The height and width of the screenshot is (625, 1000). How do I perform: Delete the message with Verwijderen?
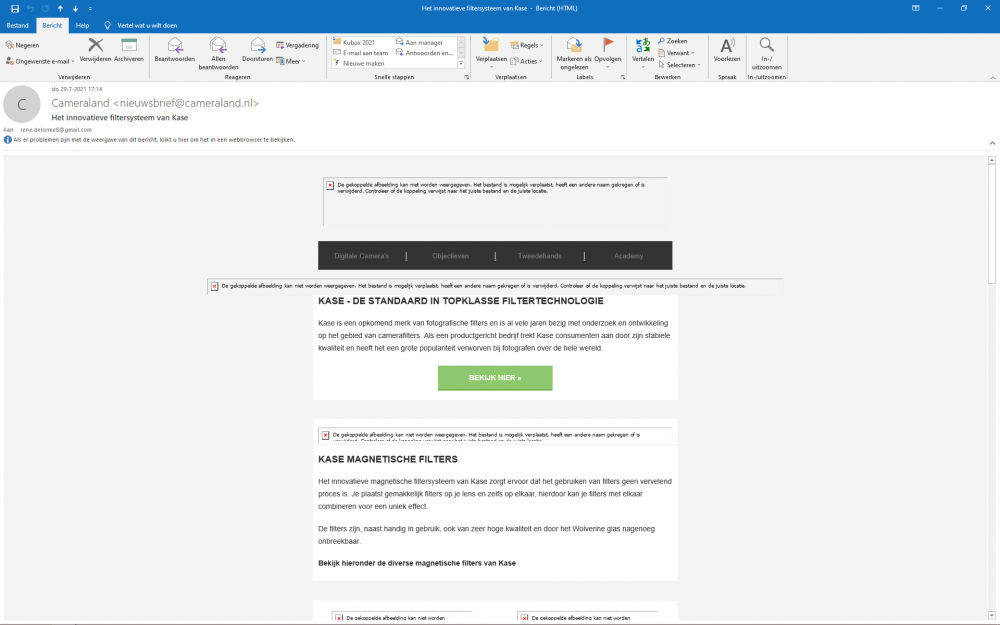click(95, 50)
